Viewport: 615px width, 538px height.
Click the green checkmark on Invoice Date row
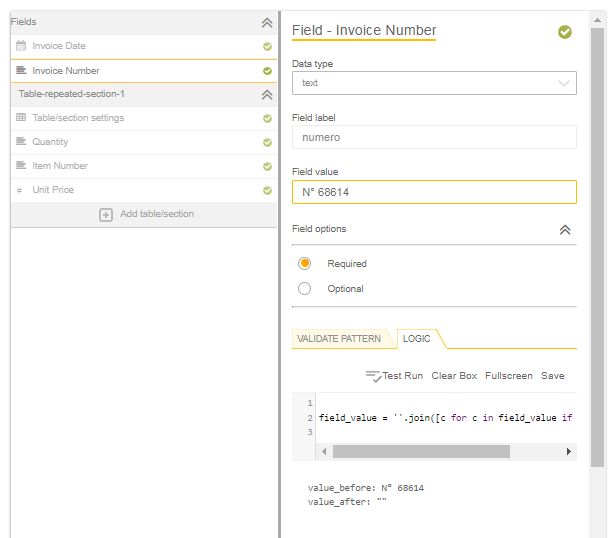[x=267, y=47]
